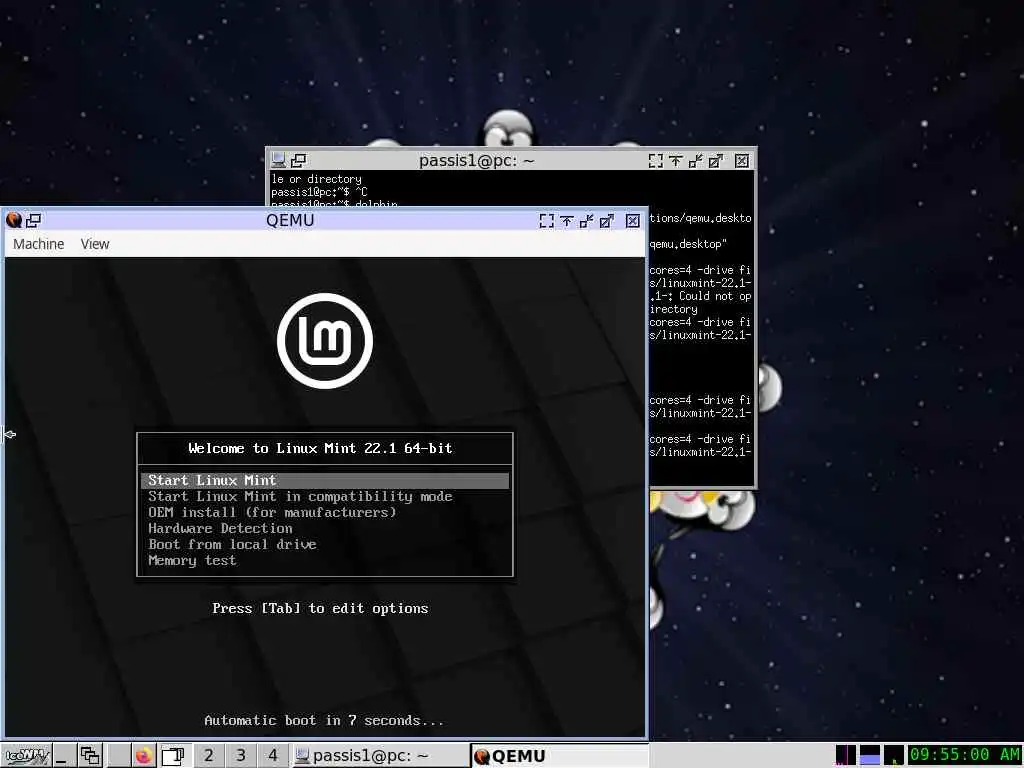
Task: Hide the passis1@pc terminal window
Action: click(656, 161)
